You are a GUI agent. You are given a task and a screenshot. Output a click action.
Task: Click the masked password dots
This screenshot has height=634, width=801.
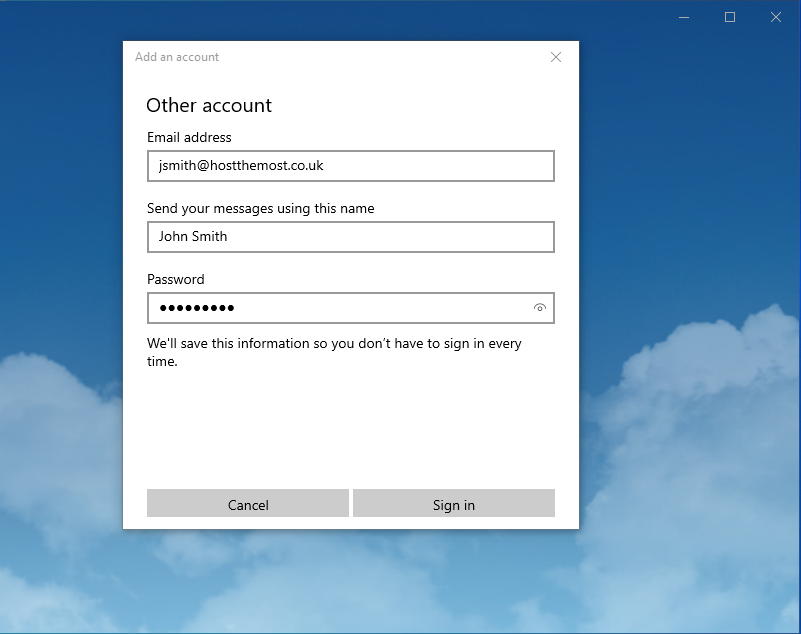tap(196, 308)
